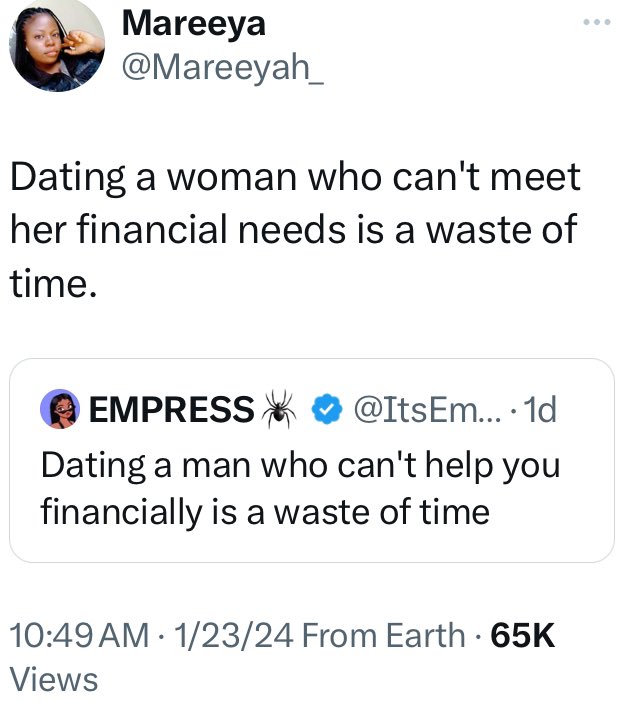Click the first line 'Dating a woman who can't meet'
Viewport: 618px width, 704px height.
pyautogui.click(x=294, y=178)
